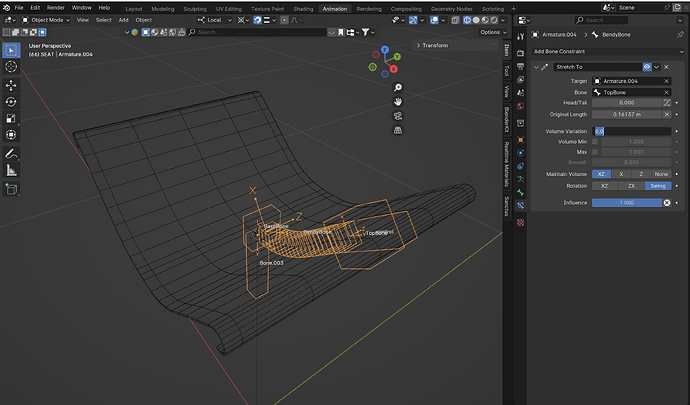Open View Layer properties tab icon
The width and height of the screenshot is (690, 405).
click(521, 80)
